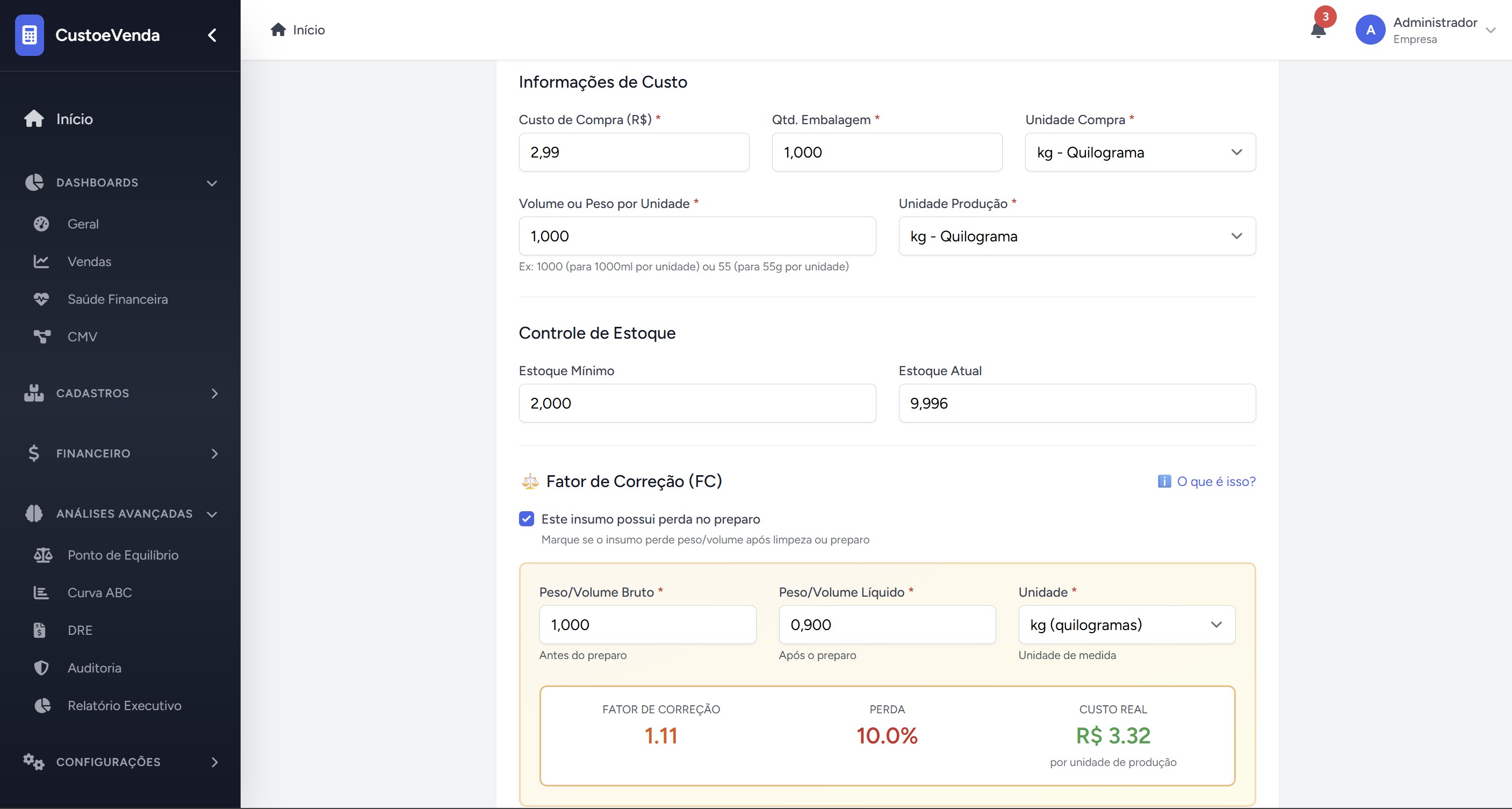
Task: Open the Auditoria shield item
Action: pos(94,668)
